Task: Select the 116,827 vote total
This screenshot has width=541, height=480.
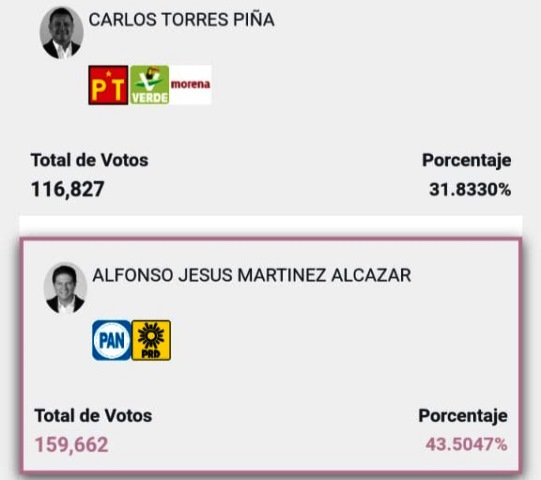Action: tap(68, 189)
